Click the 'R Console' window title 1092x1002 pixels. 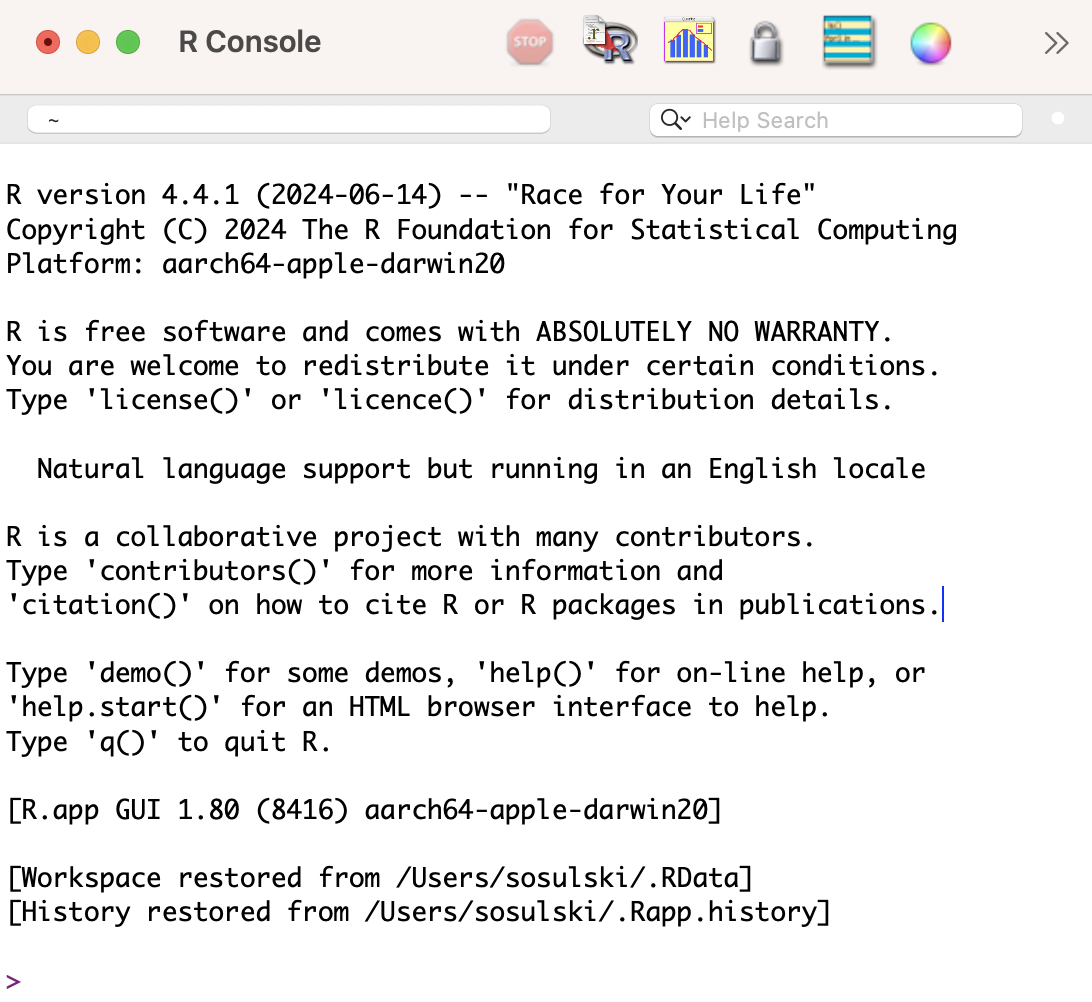pyautogui.click(x=250, y=42)
